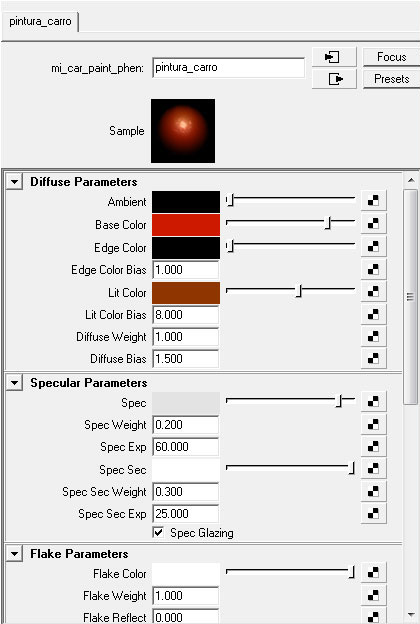The width and height of the screenshot is (420, 624).
Task: Click the Spec Sec Exp value field
Action: pyautogui.click(x=186, y=513)
